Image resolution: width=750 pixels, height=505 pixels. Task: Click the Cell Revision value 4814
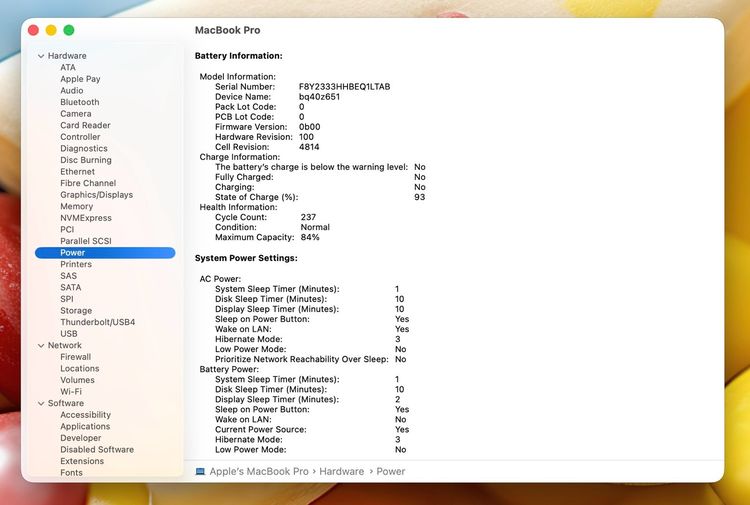pos(309,147)
